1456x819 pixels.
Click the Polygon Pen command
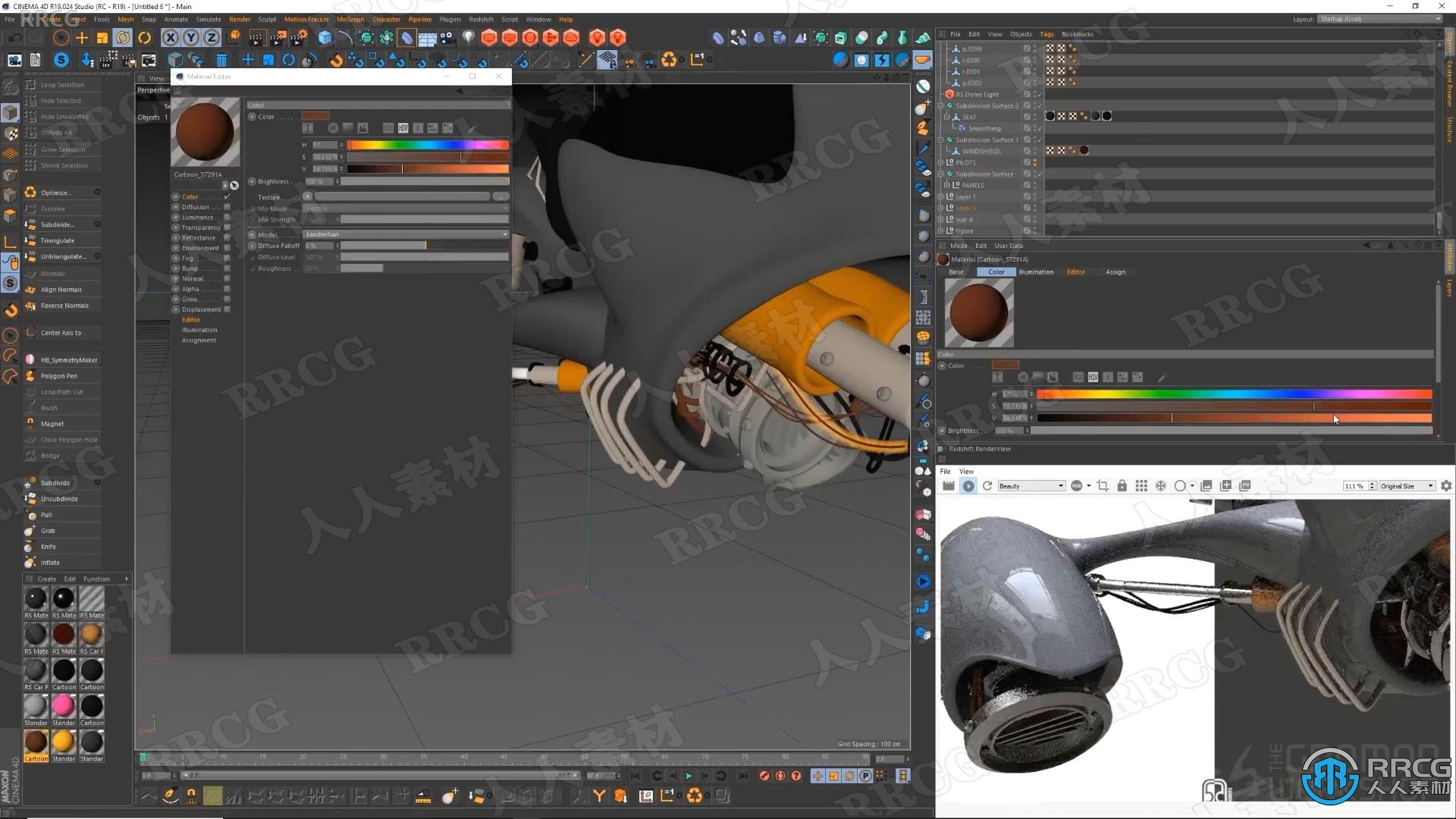[61, 376]
